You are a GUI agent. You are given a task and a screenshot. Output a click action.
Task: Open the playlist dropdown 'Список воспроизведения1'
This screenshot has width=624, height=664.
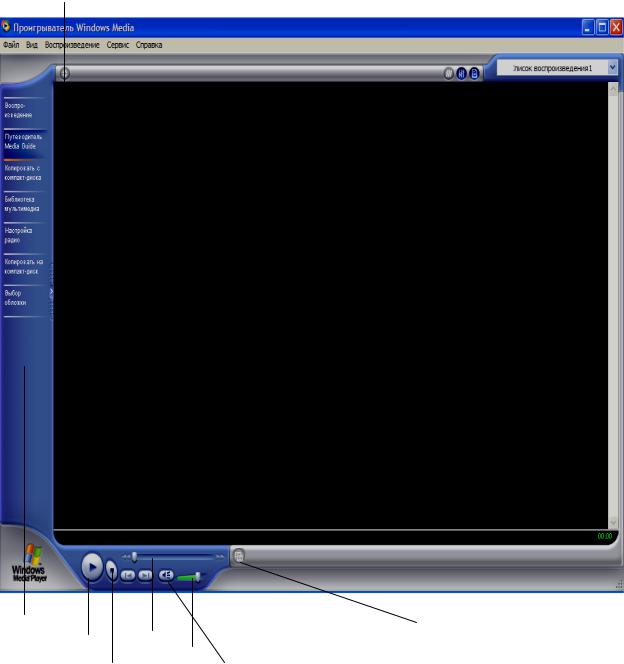click(557, 68)
